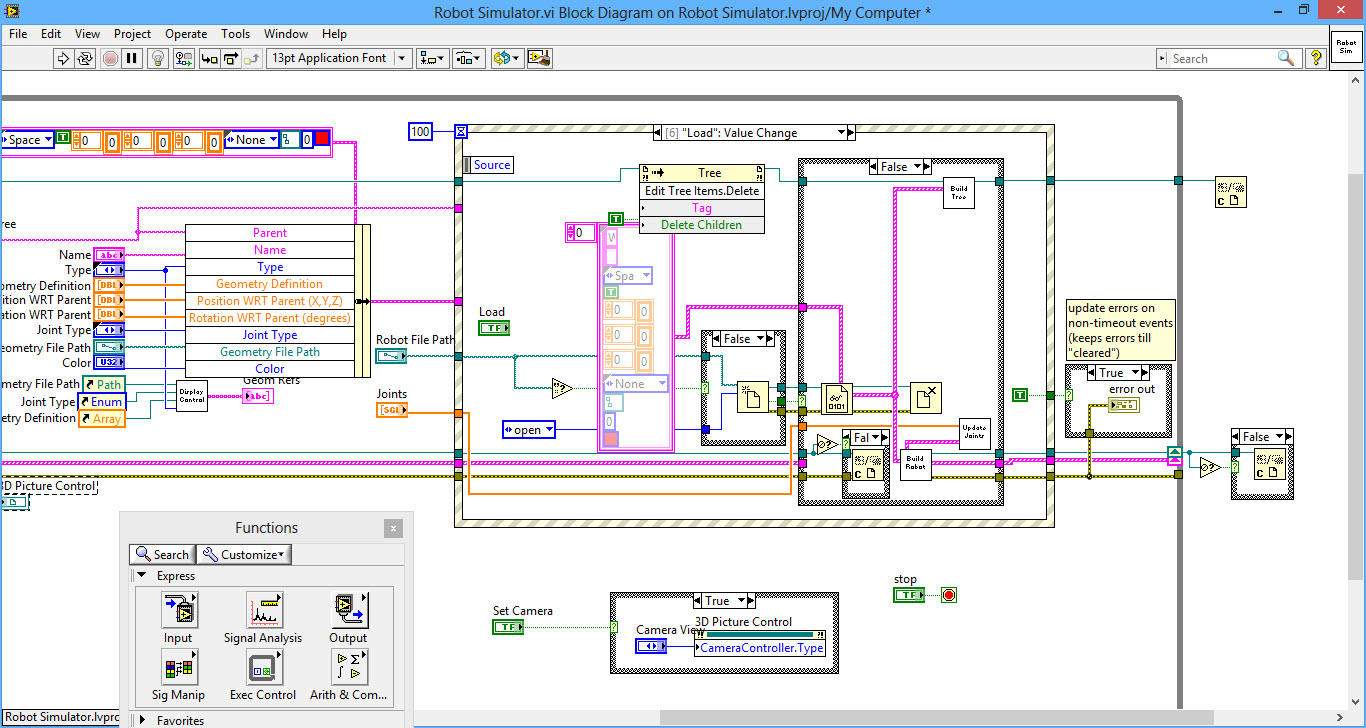The image size is (1366, 728).
Task: Click the Set Camera boolean terminal
Action: point(509,627)
